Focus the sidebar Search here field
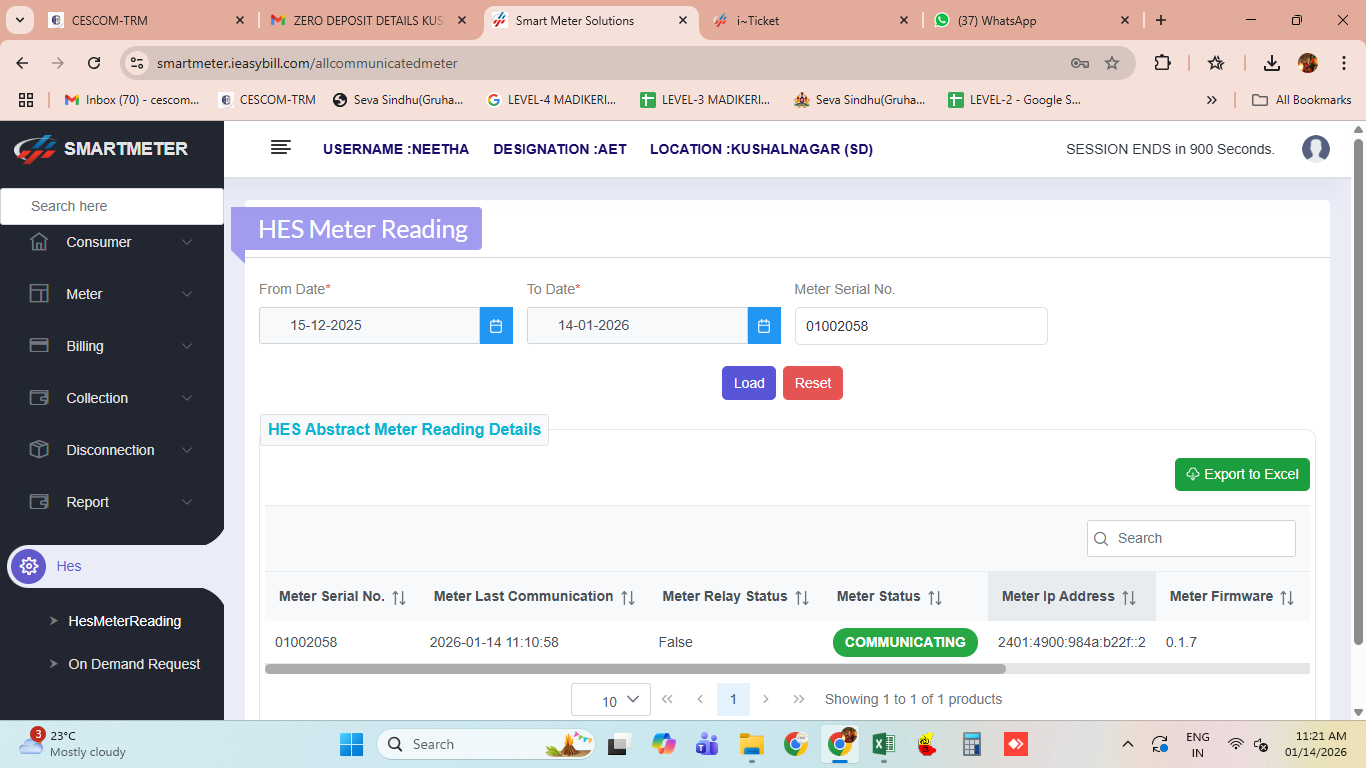 pos(112,206)
